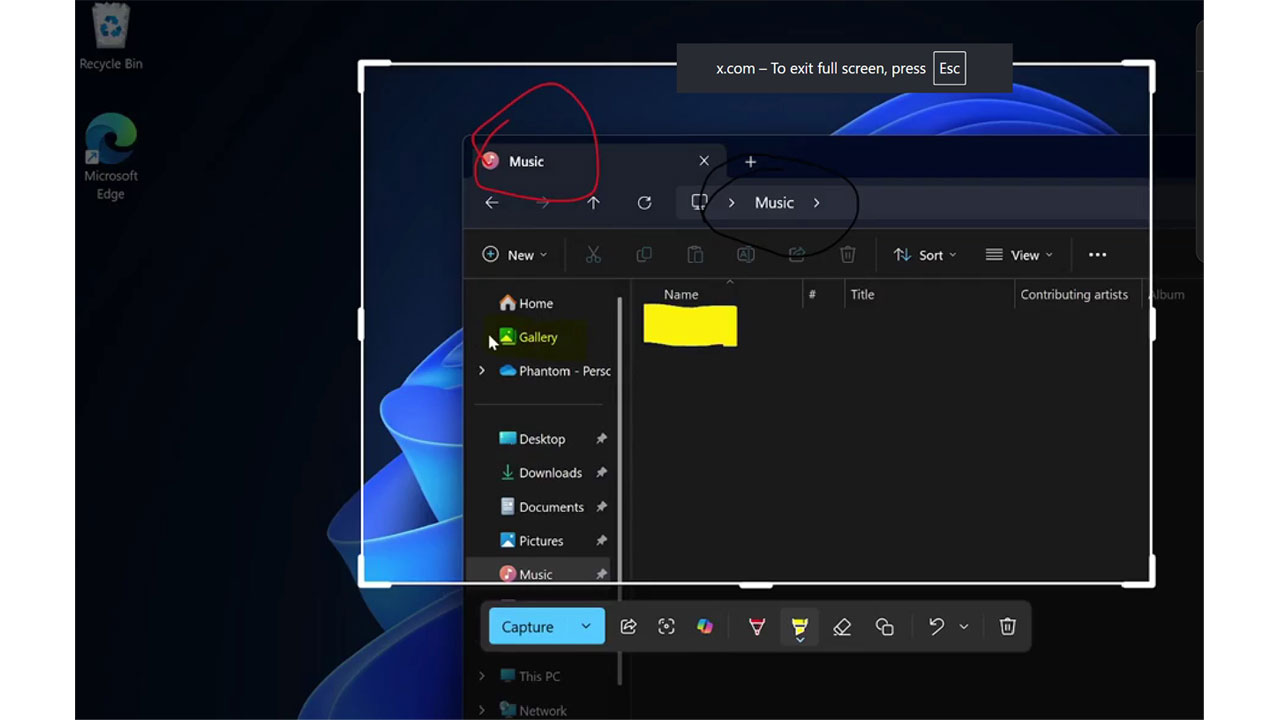Unpin Desktop using its pin icon

tap(601, 439)
